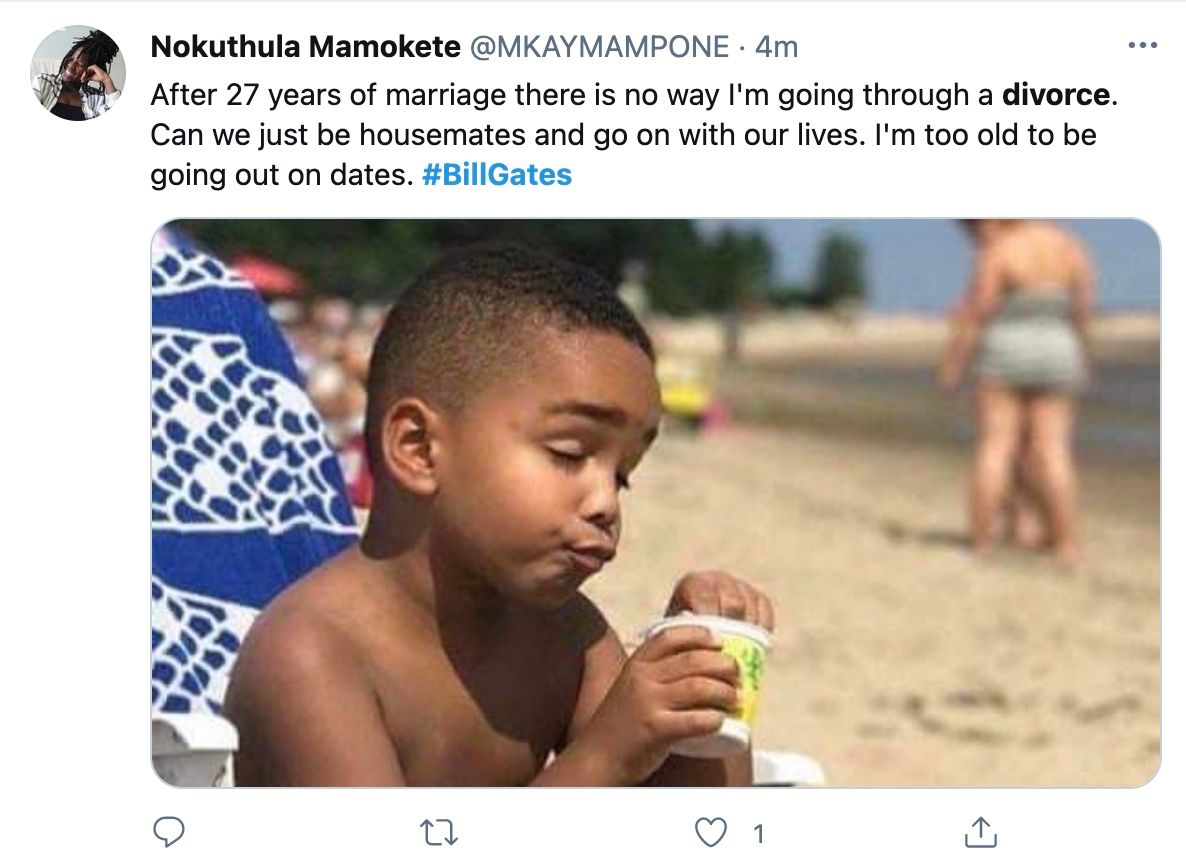The width and height of the screenshot is (1186, 868).
Task: Click the text 'going out on dates.'
Action: click(282, 175)
